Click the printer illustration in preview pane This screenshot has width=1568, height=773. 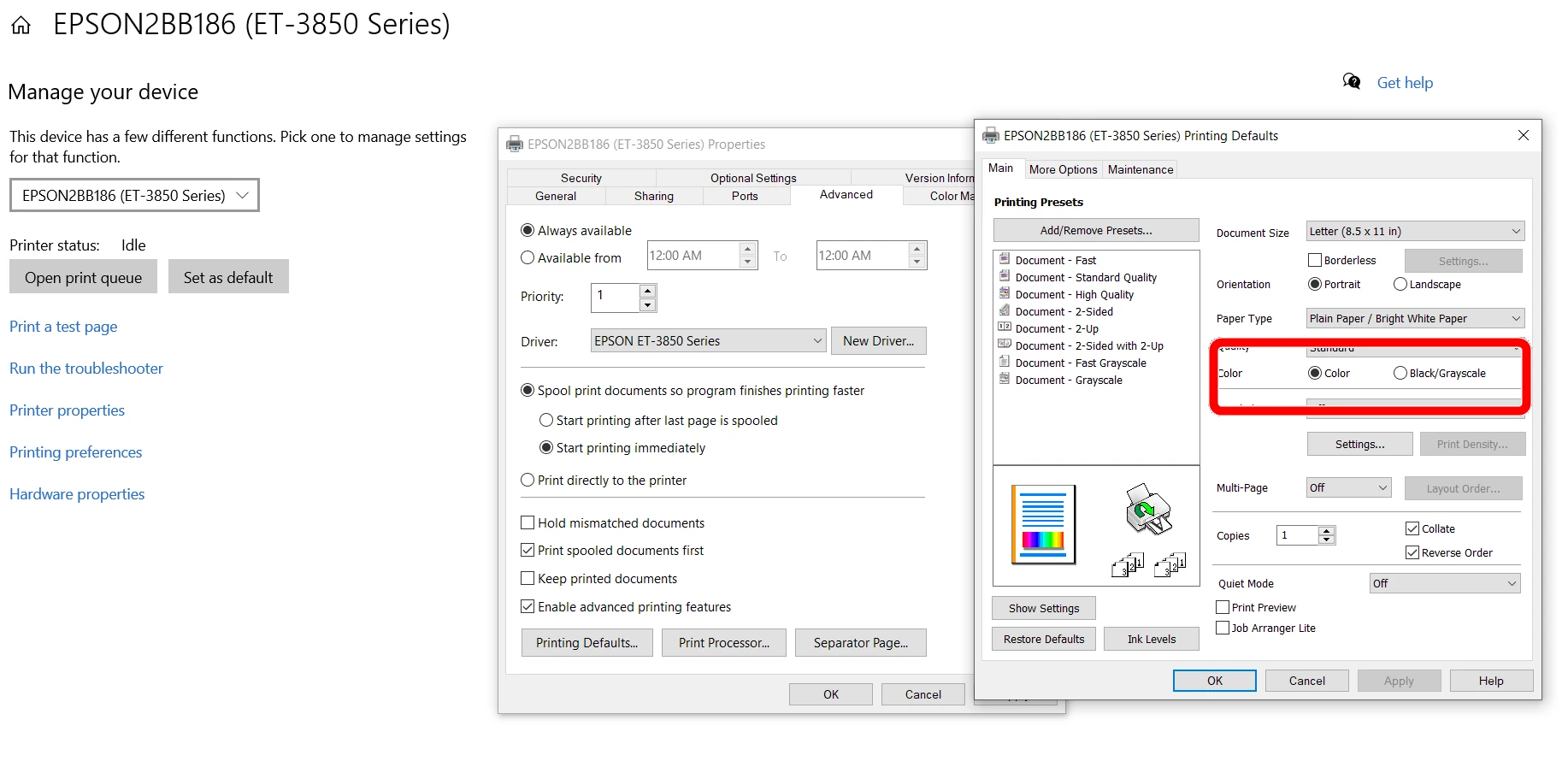click(1147, 509)
